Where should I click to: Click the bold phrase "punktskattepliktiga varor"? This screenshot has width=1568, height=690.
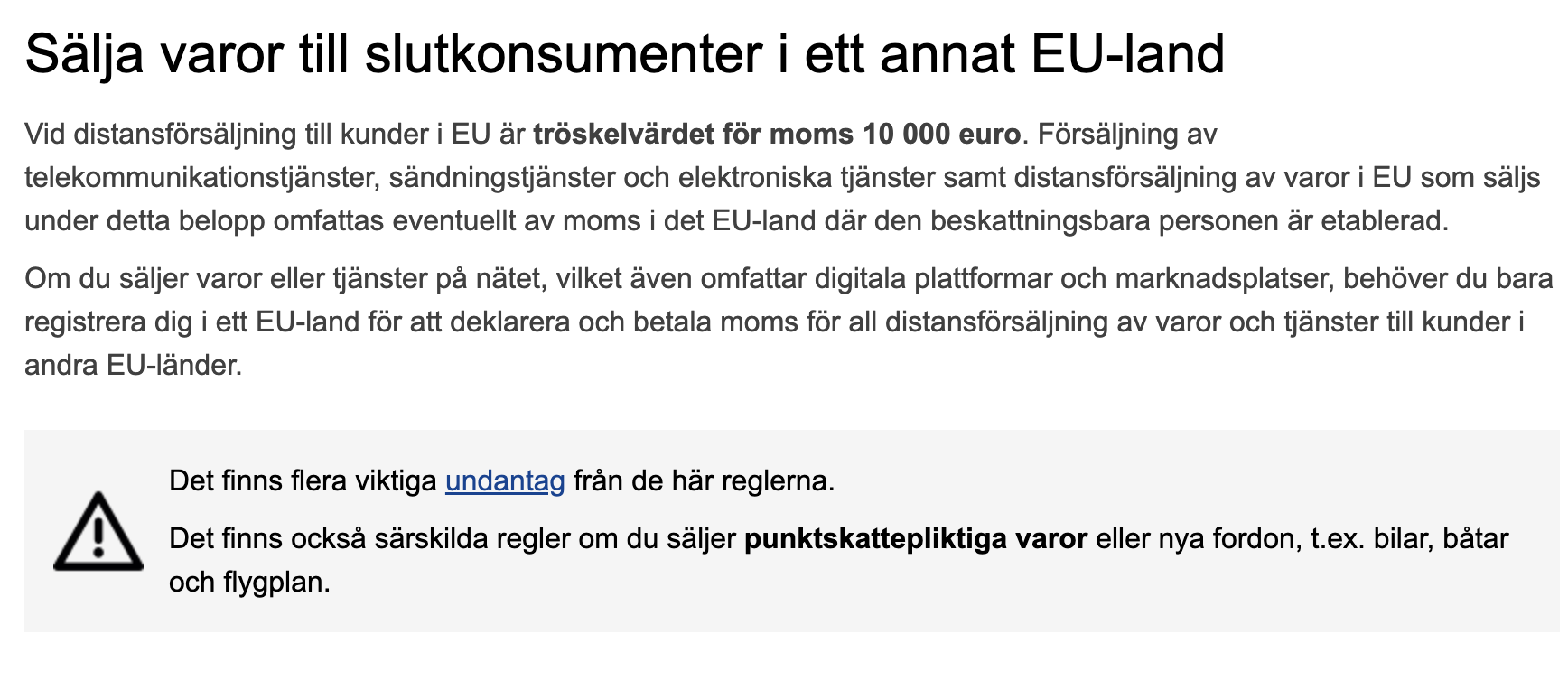pyautogui.click(x=915, y=539)
